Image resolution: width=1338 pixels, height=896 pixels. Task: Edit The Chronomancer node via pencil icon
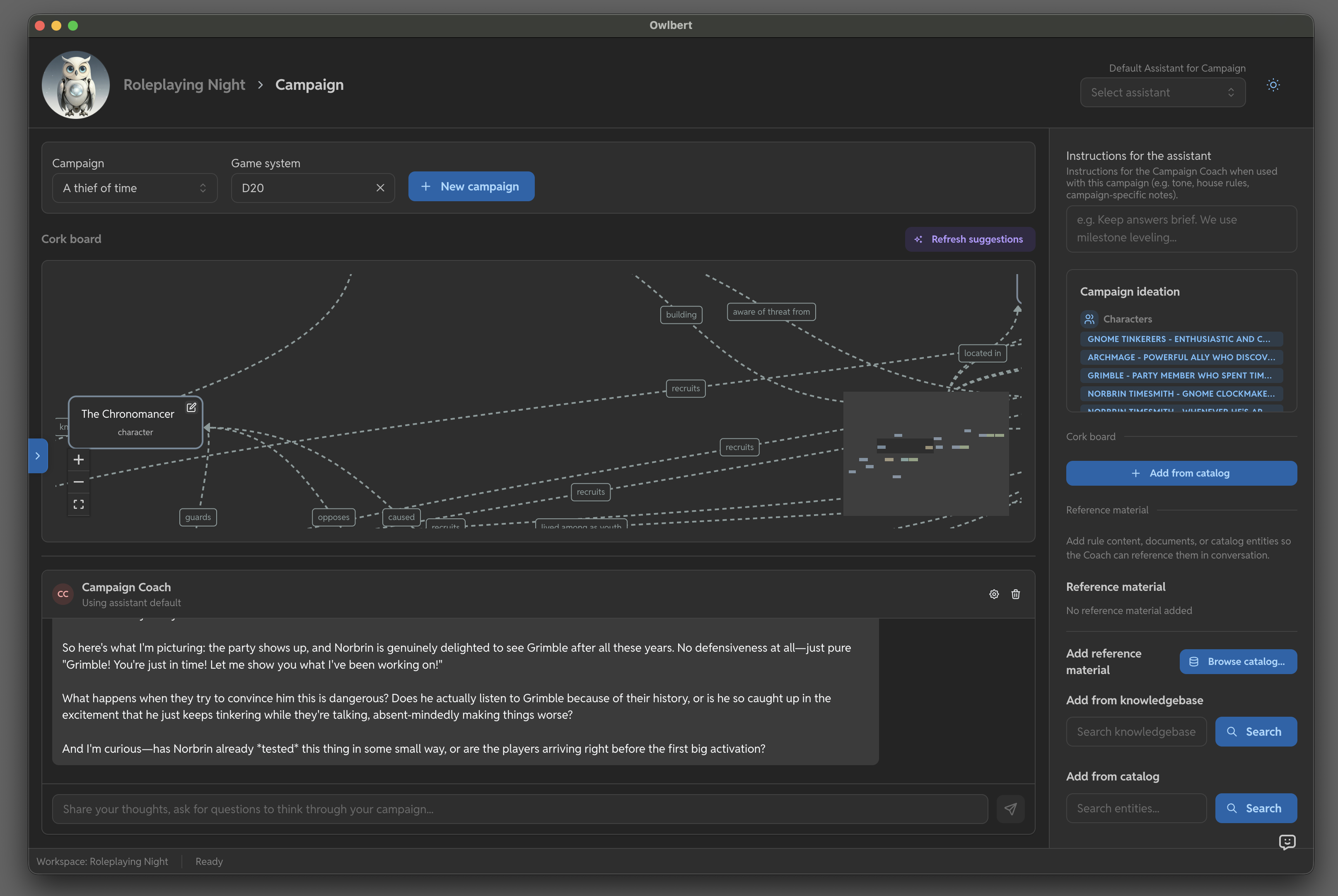[191, 407]
